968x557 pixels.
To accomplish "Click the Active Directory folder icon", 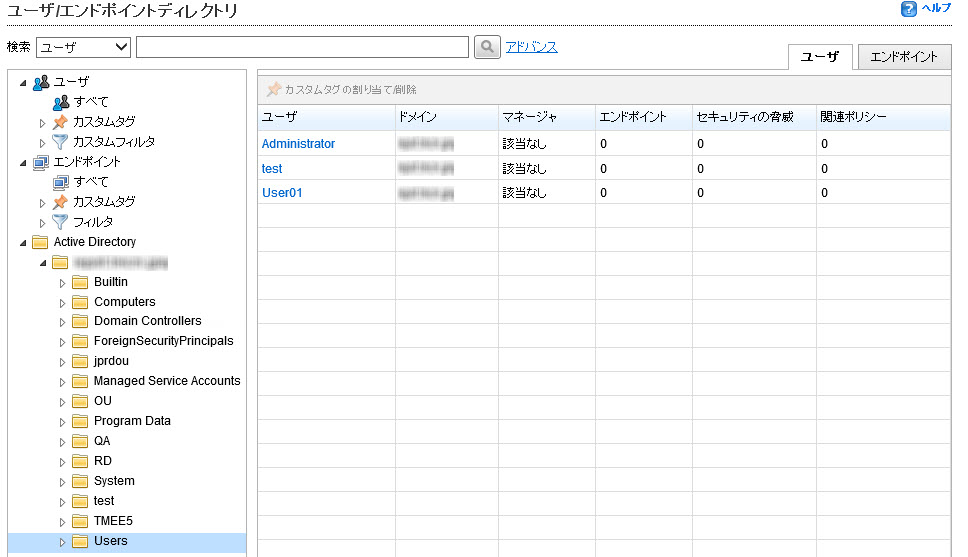I will (x=41, y=242).
